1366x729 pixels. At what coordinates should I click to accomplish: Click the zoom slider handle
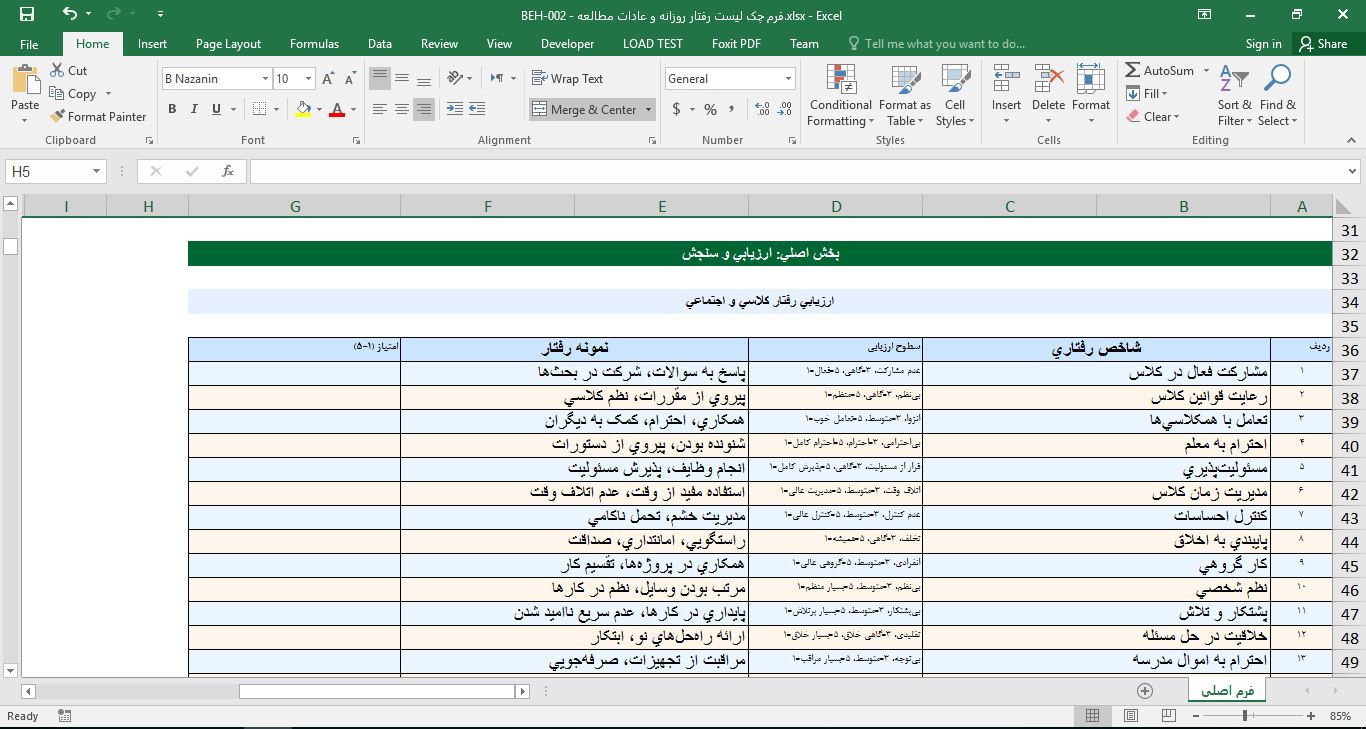click(x=1245, y=716)
